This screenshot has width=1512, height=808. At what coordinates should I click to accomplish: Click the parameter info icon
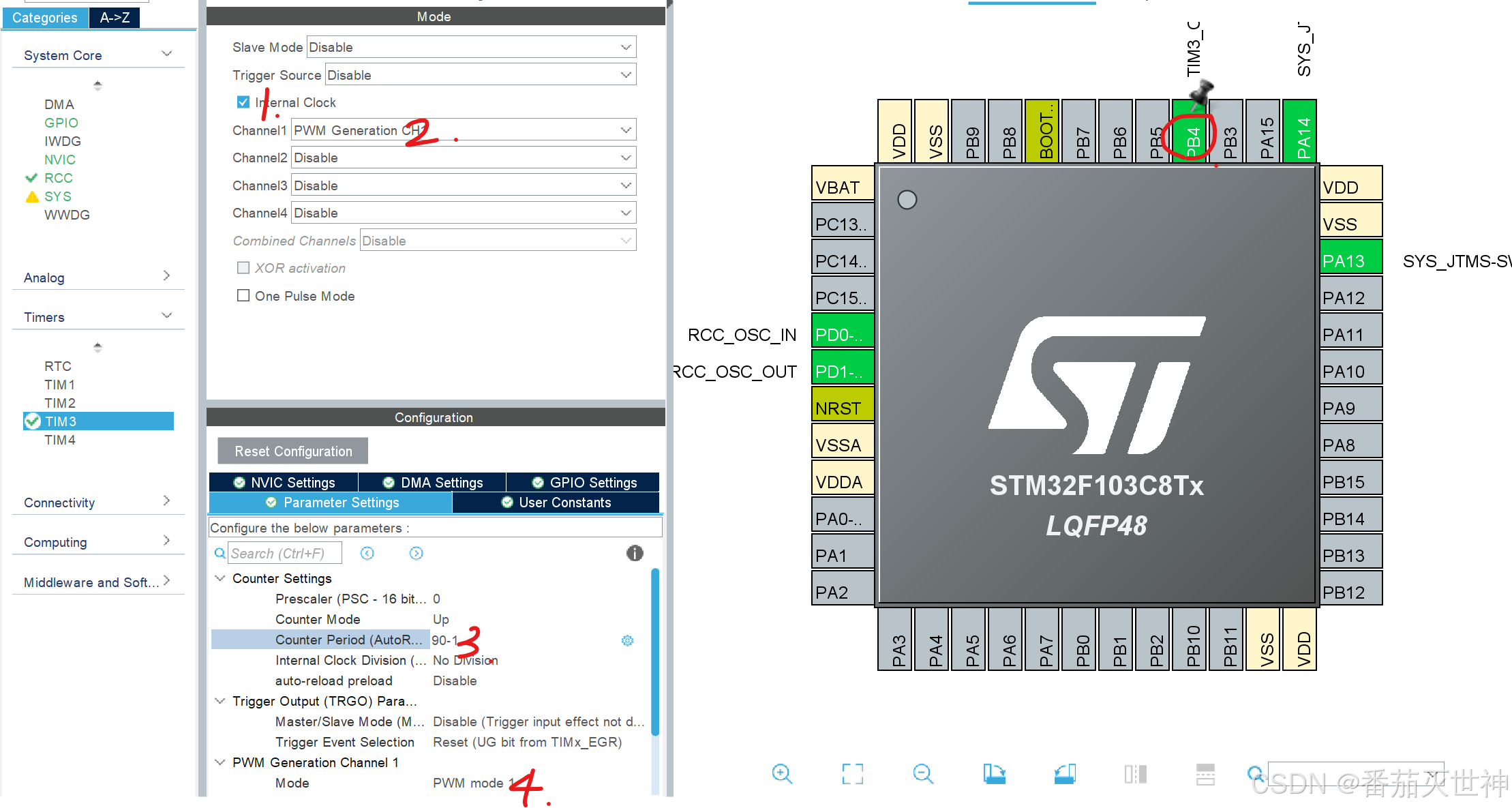point(635,553)
